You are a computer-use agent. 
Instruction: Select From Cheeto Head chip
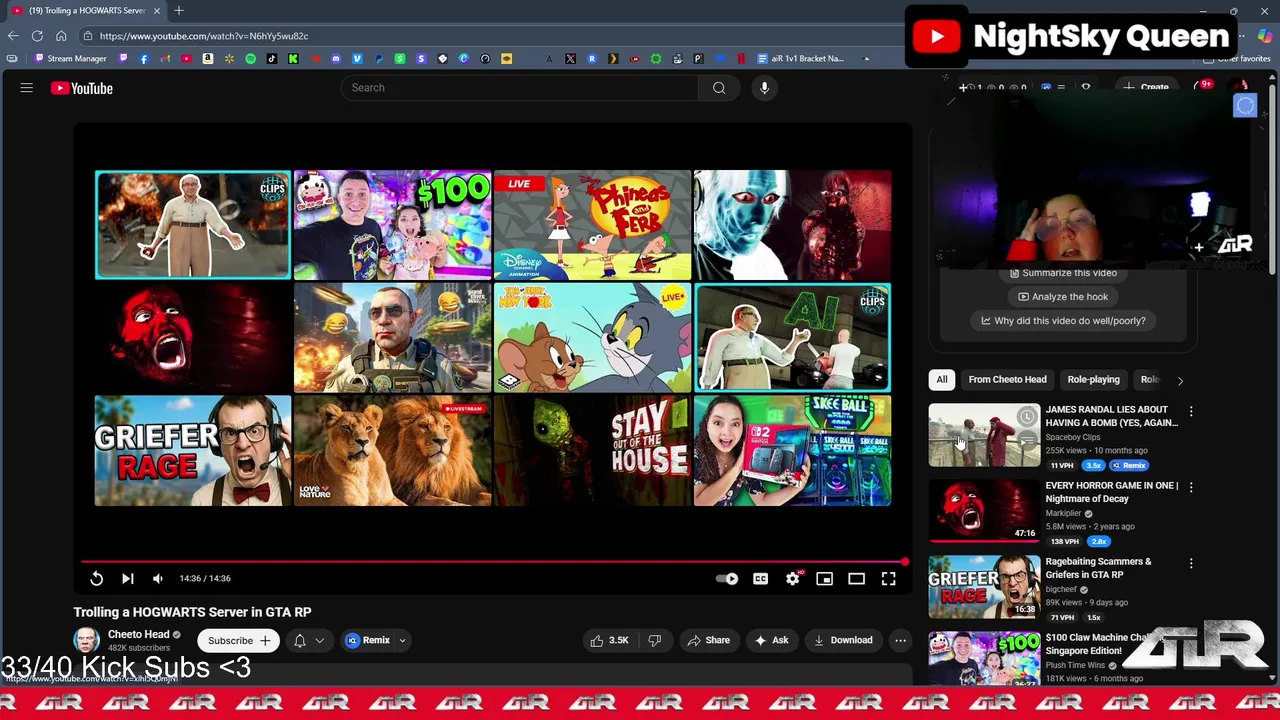(1007, 380)
